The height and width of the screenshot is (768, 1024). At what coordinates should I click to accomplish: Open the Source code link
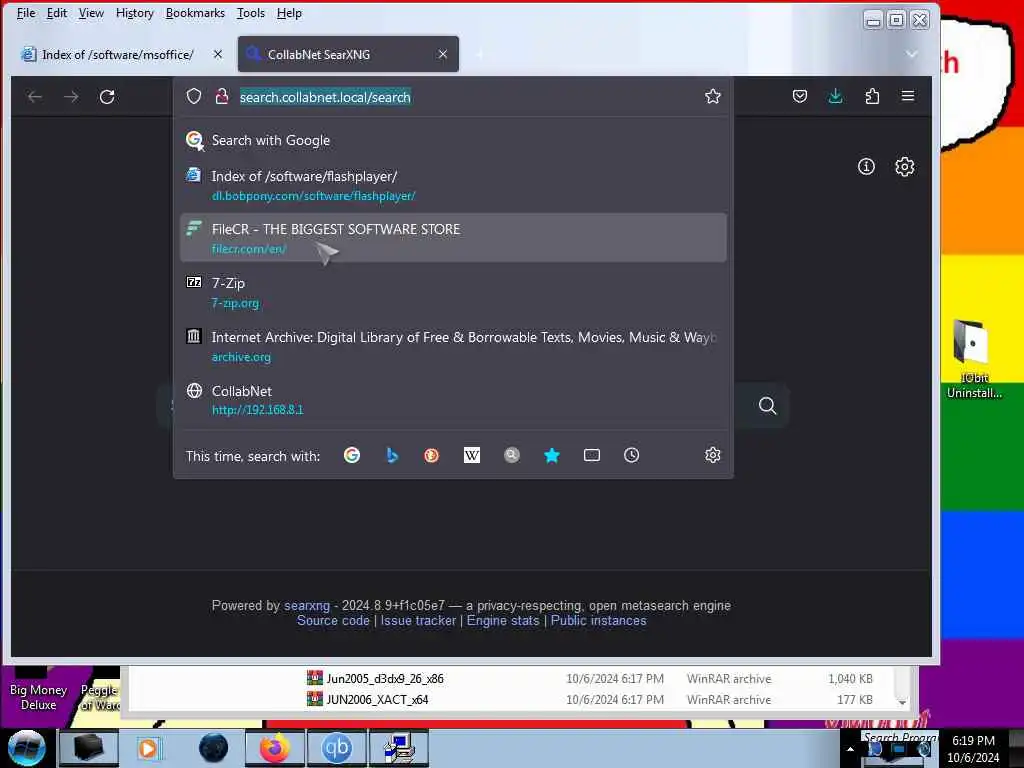tap(333, 620)
